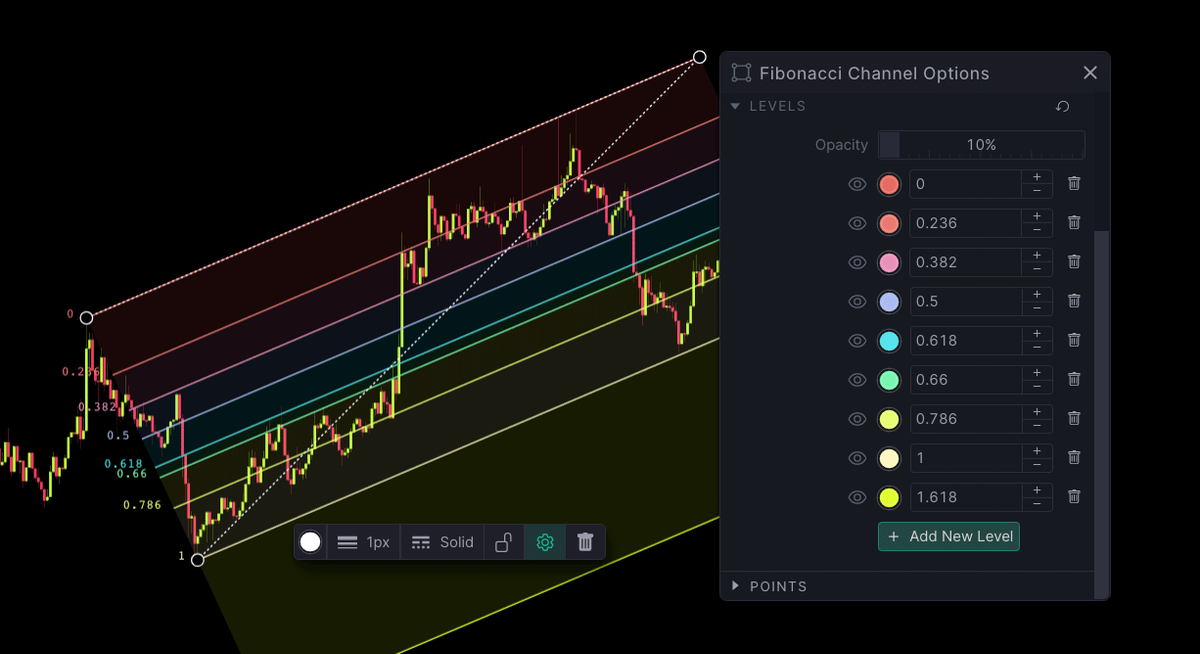1200x654 pixels.
Task: Toggle visibility of the 1.618 level
Action: pos(857,496)
